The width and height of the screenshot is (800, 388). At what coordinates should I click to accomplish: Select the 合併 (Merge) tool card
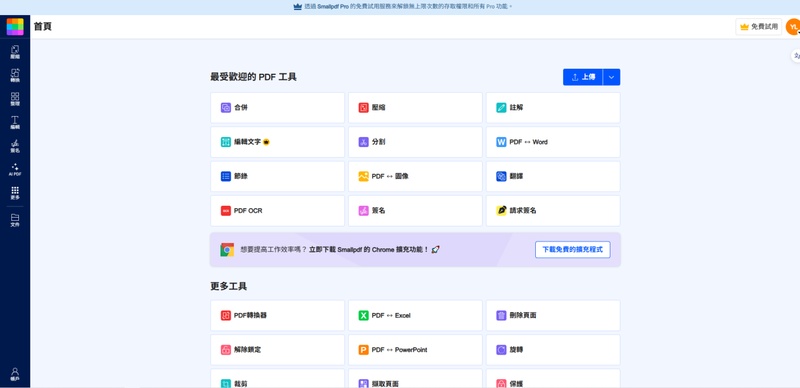278,108
